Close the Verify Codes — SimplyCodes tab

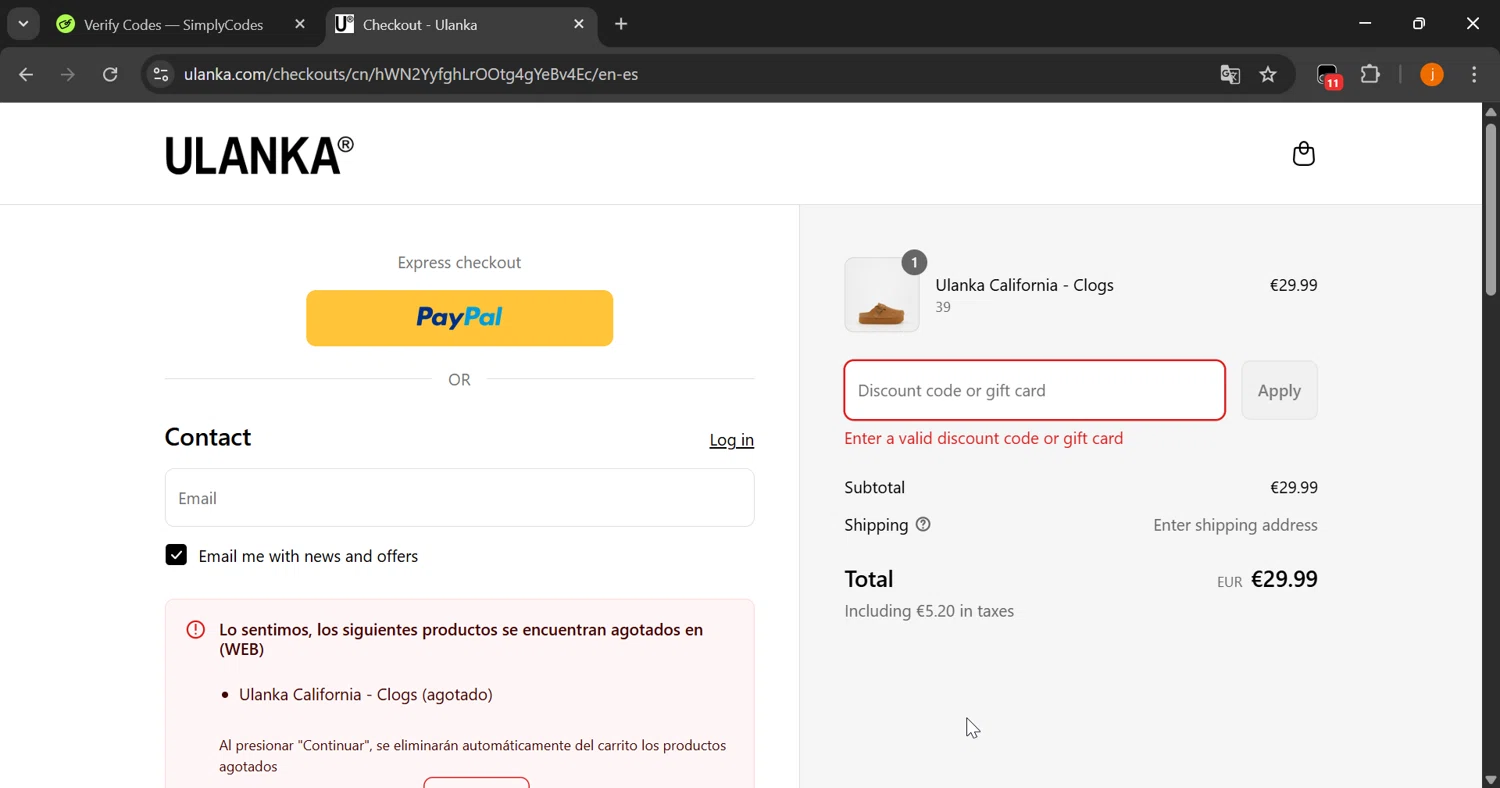click(300, 24)
